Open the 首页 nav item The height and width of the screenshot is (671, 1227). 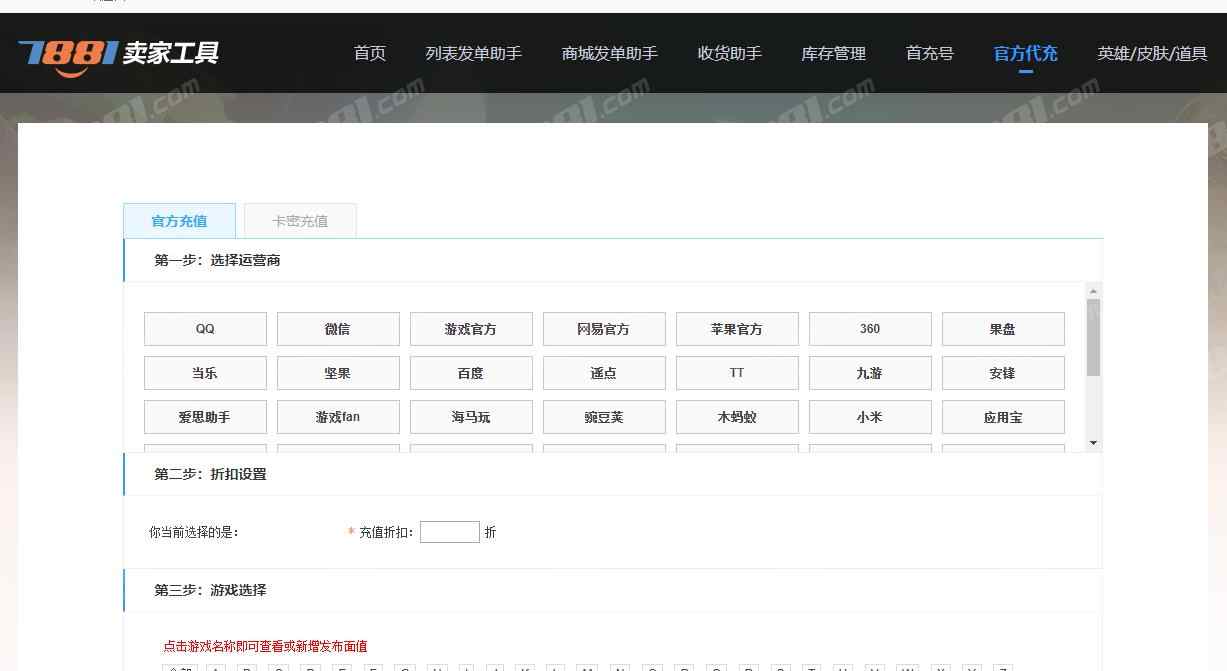(x=370, y=53)
